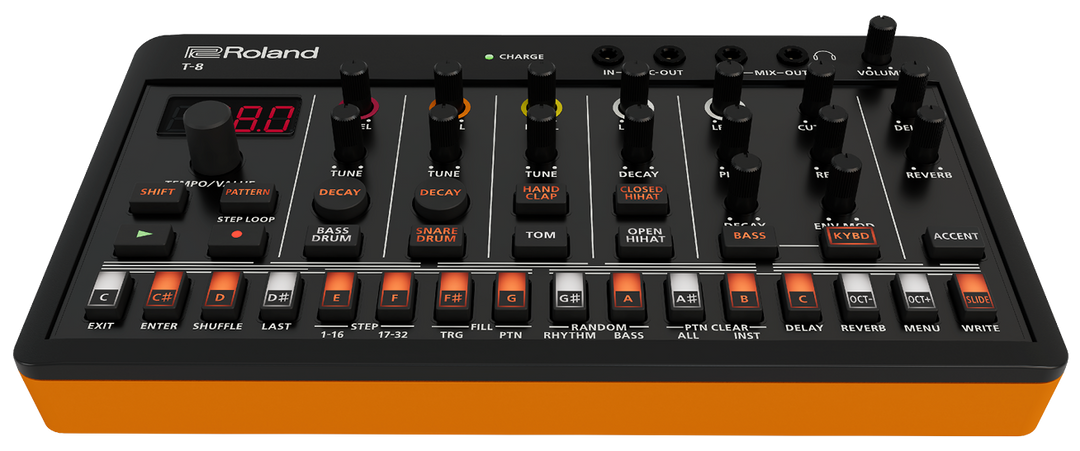Click the ENV MOD knob

[842, 185]
